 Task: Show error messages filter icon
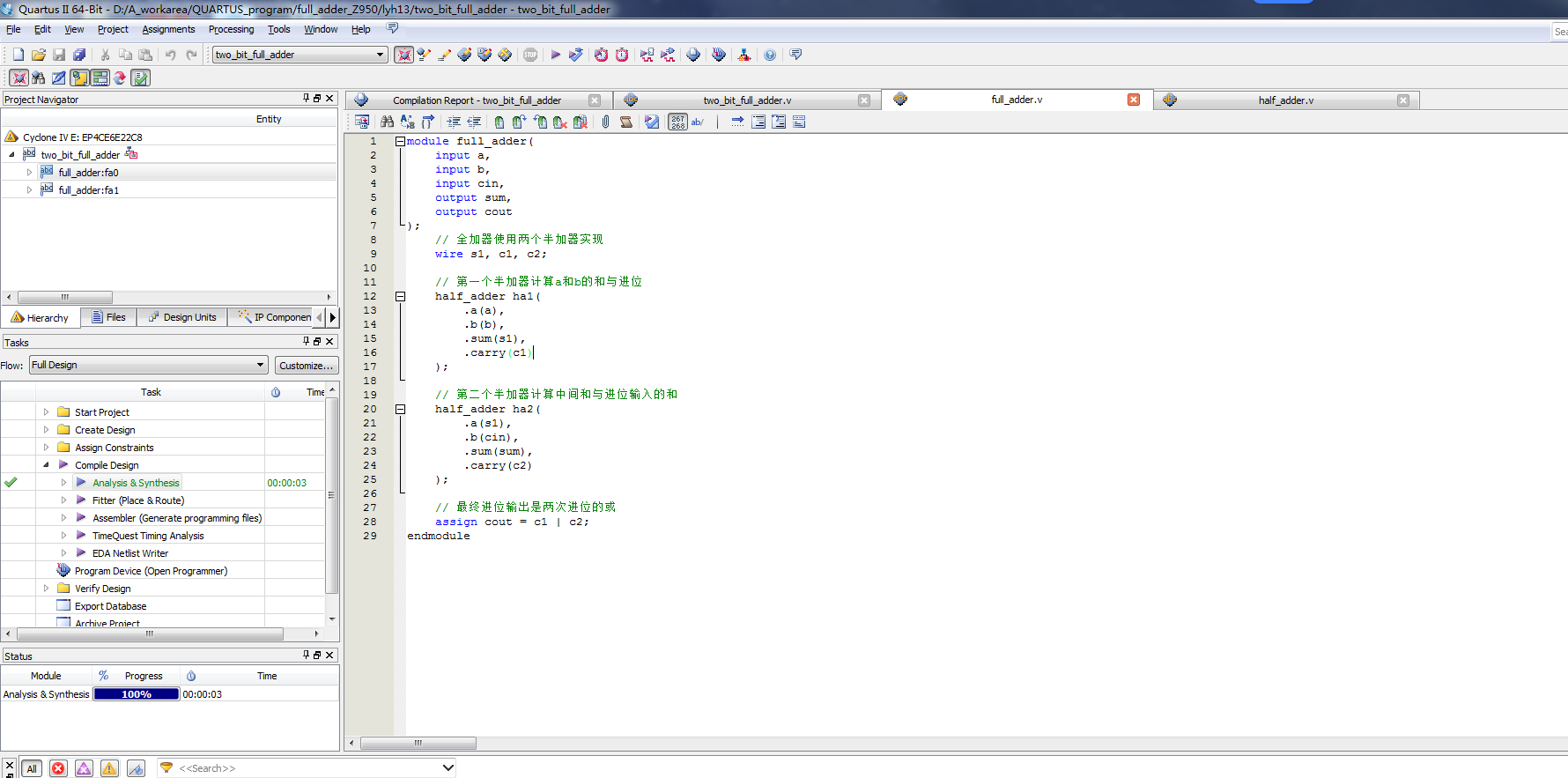coord(58,768)
